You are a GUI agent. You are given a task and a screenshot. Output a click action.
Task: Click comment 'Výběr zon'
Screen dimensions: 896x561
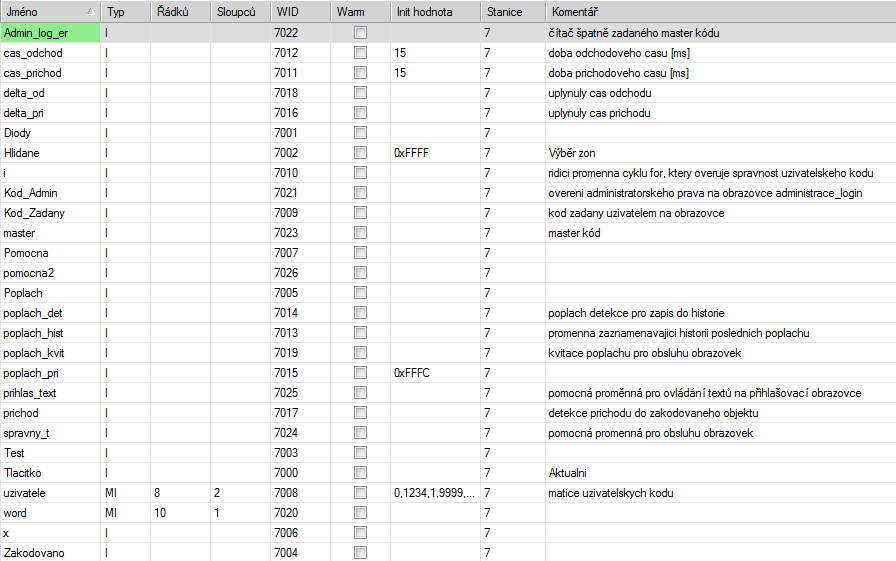coord(572,153)
